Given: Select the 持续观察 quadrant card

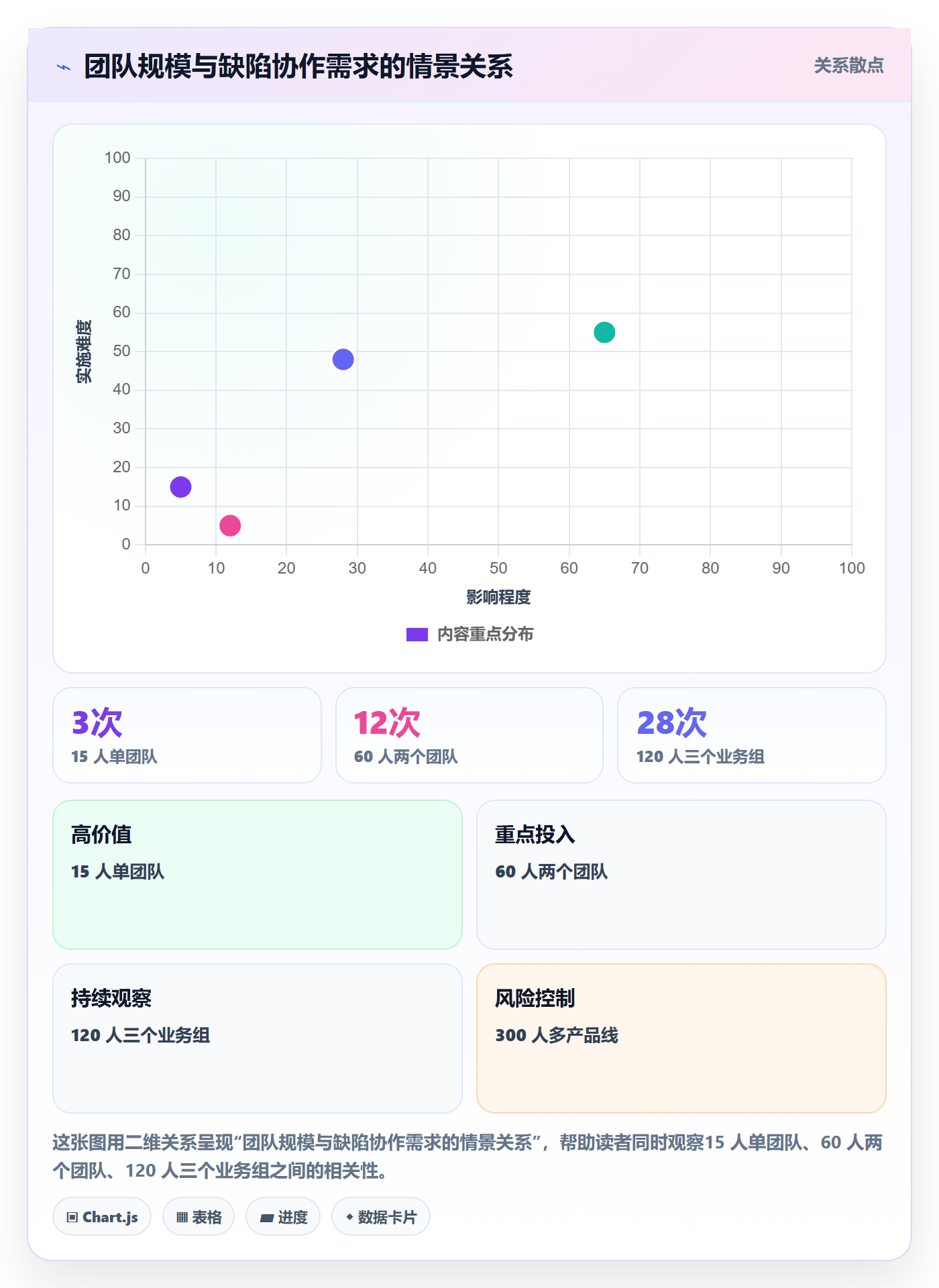Looking at the screenshot, I should [x=258, y=1038].
